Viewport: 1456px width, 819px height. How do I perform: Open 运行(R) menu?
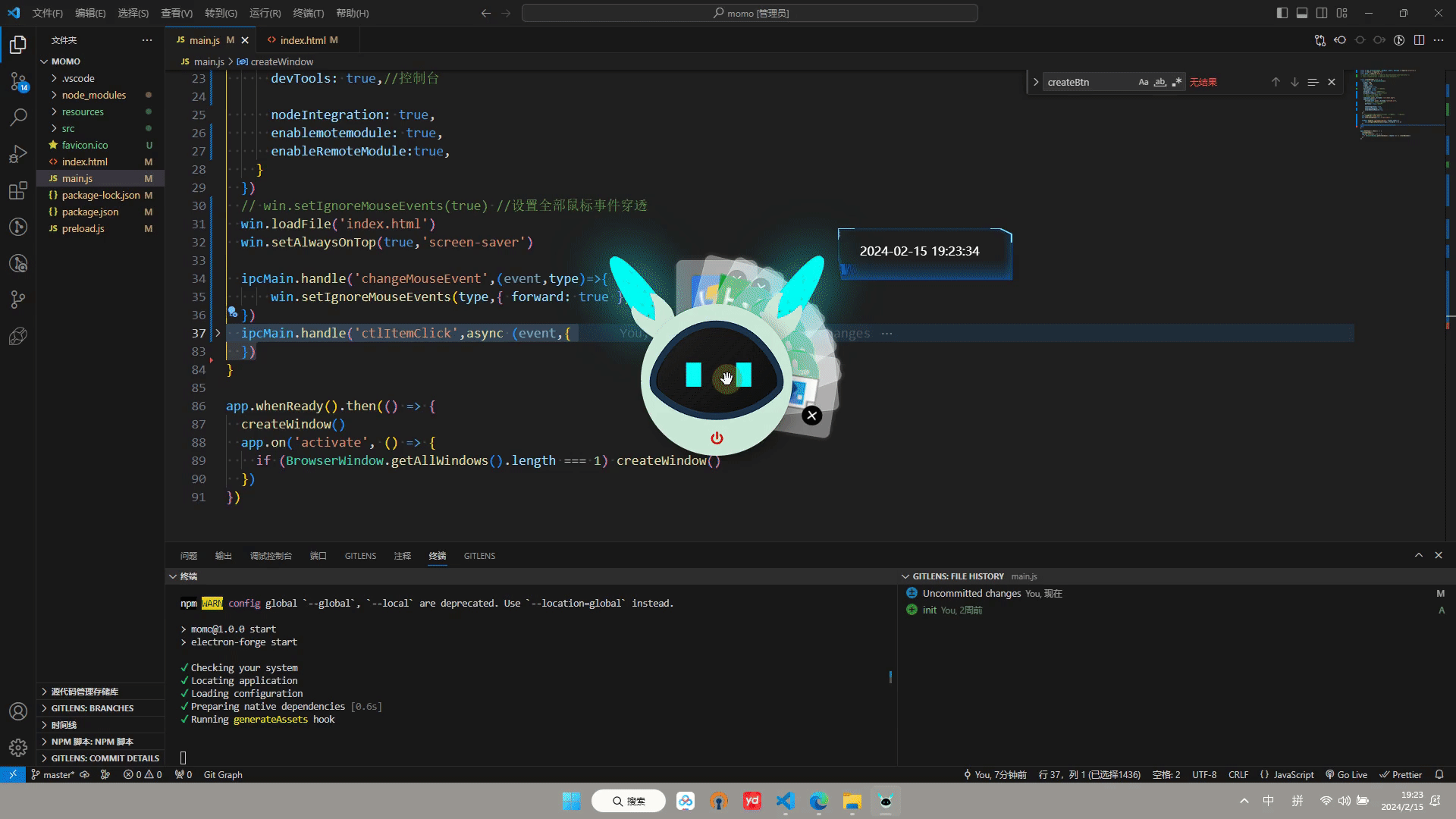point(265,13)
